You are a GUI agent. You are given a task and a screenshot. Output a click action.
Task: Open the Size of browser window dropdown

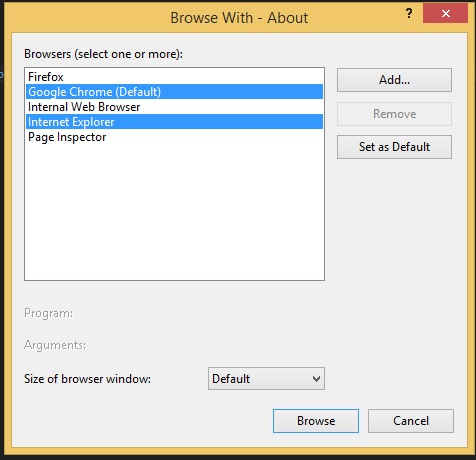pyautogui.click(x=266, y=379)
